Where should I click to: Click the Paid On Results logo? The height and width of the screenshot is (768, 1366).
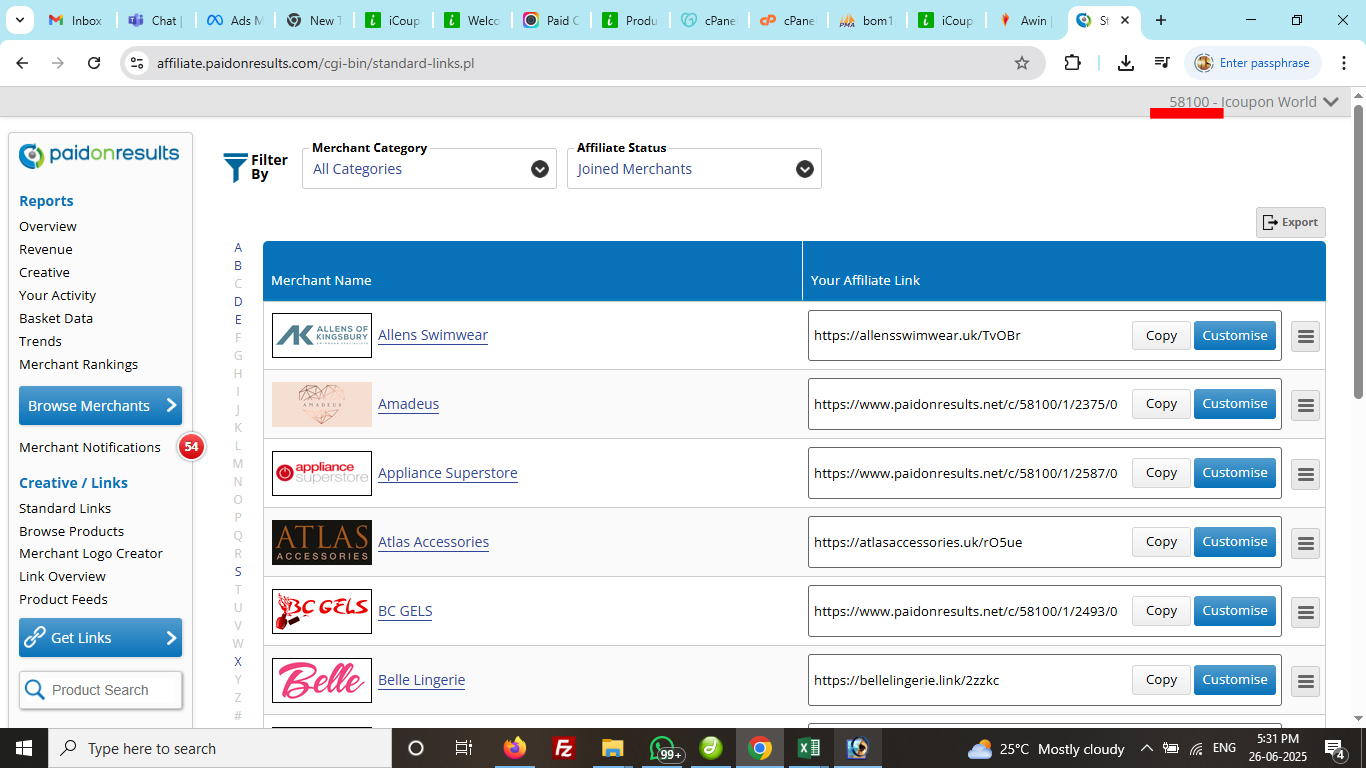tap(100, 155)
